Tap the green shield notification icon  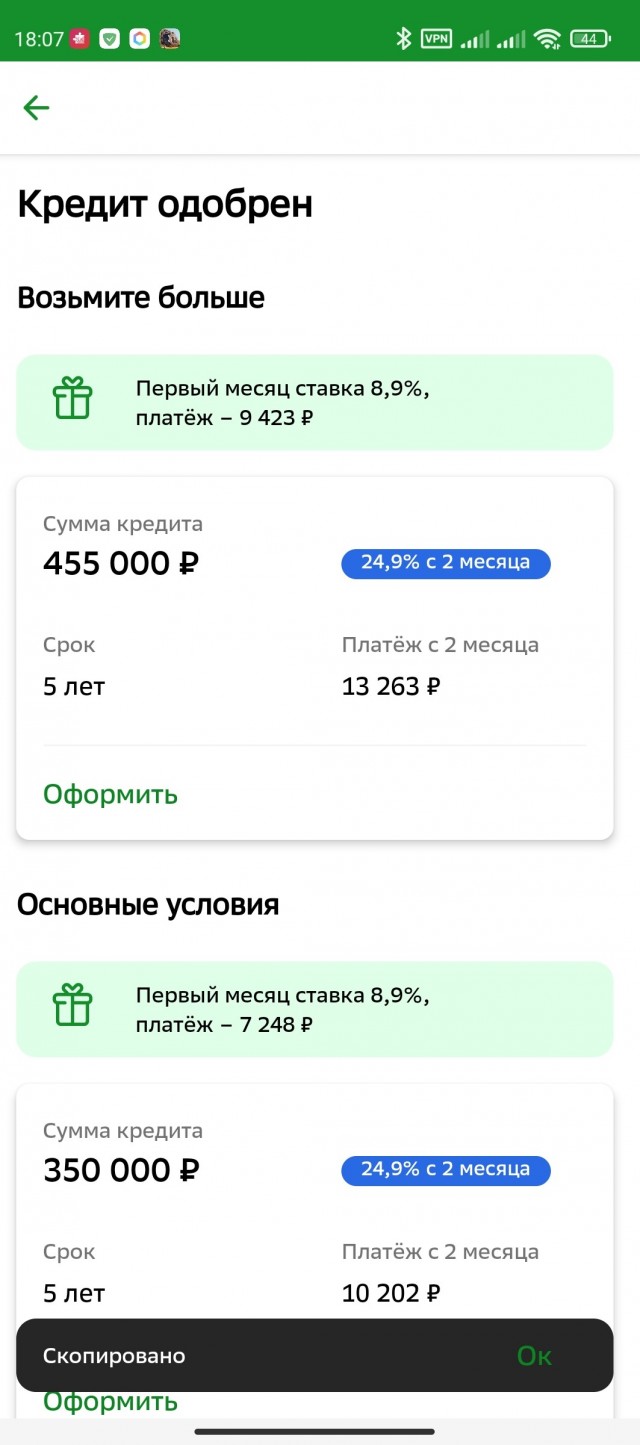pos(110,39)
